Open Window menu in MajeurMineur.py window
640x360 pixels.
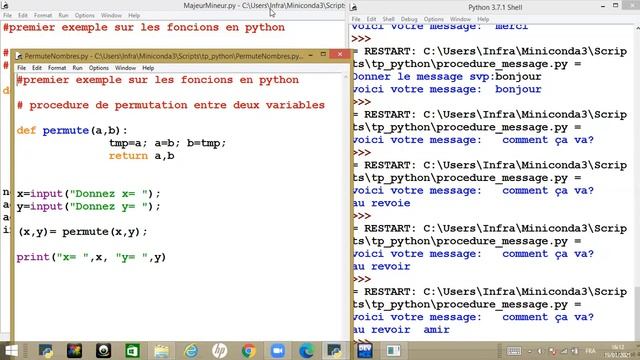pos(111,15)
